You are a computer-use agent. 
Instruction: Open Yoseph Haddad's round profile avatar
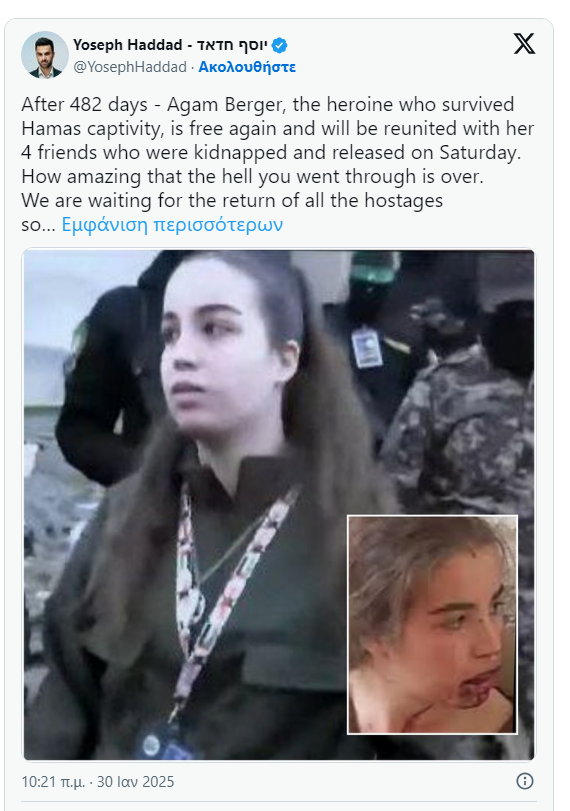click(45, 55)
